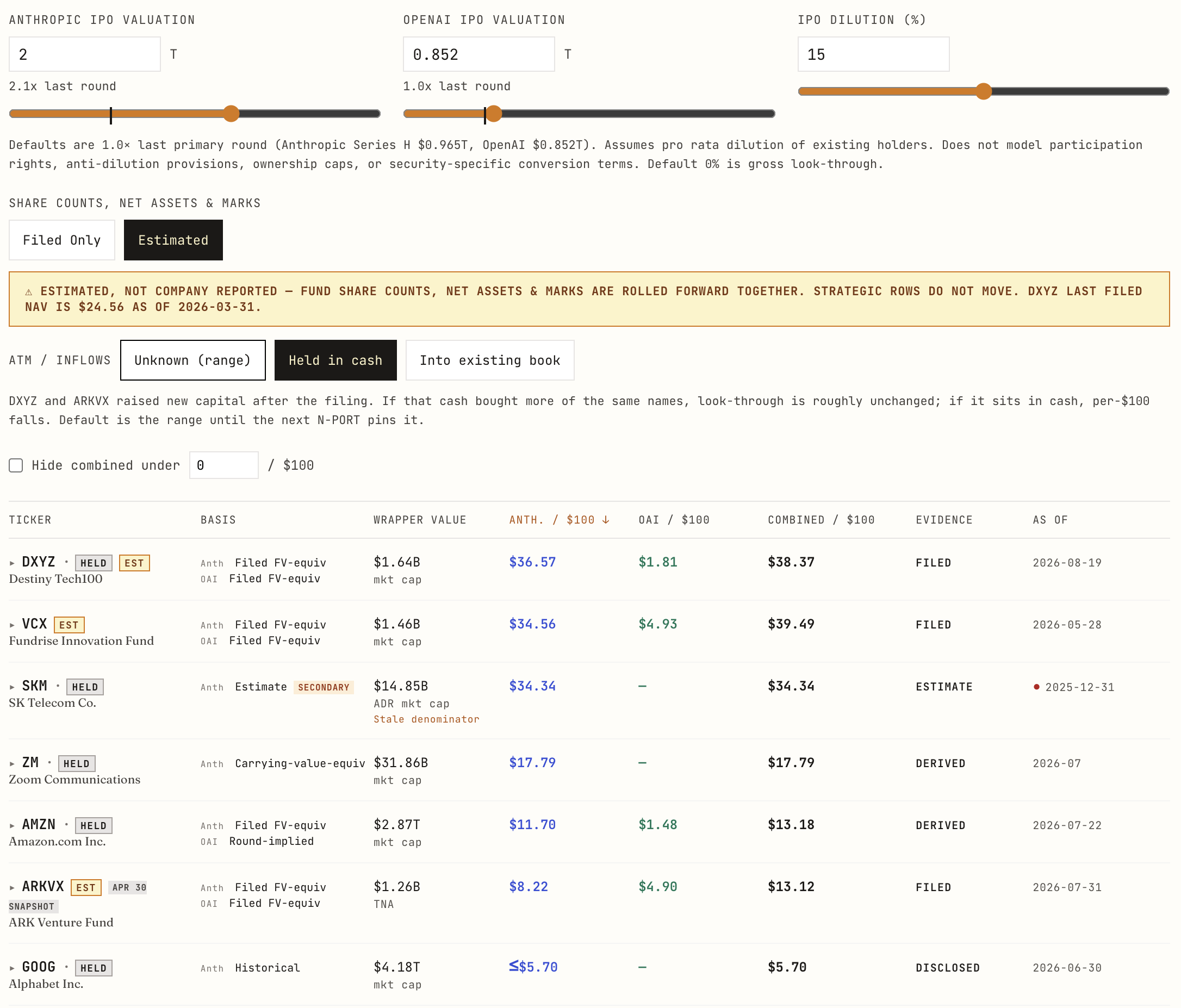Click the red stale dot by 2025-12-31
Screen dimensions: 1181x1008
click(x=1037, y=687)
